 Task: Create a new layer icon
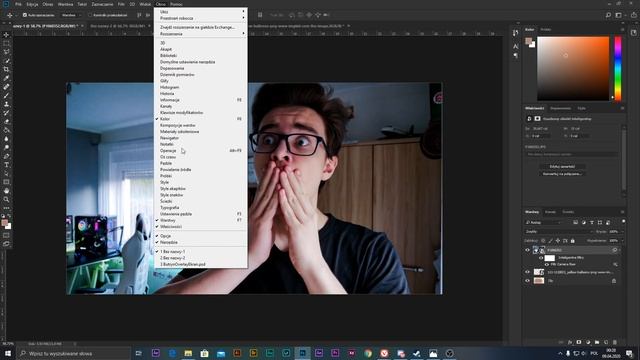tap(606, 342)
